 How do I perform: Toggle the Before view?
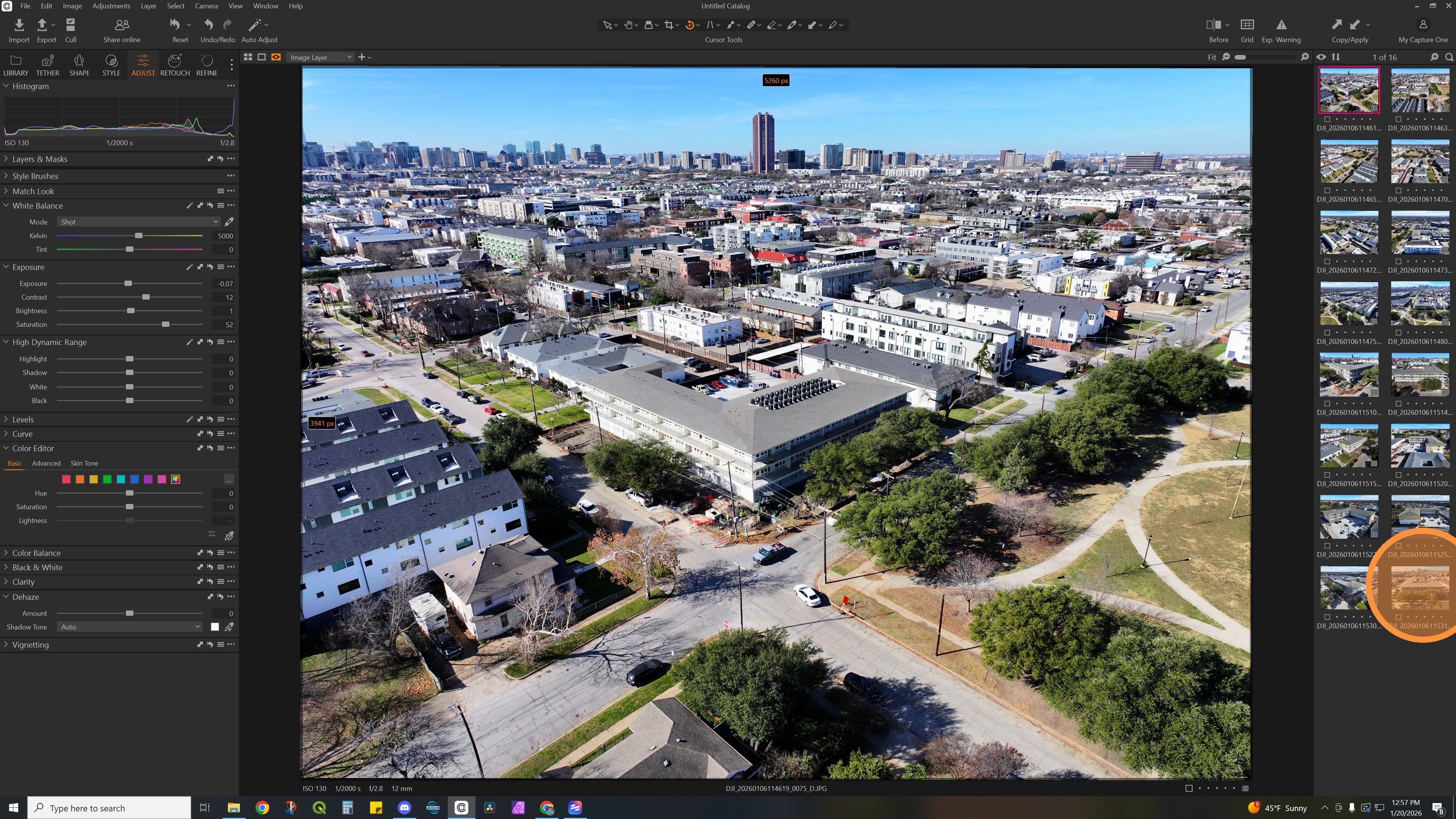coord(1213,25)
